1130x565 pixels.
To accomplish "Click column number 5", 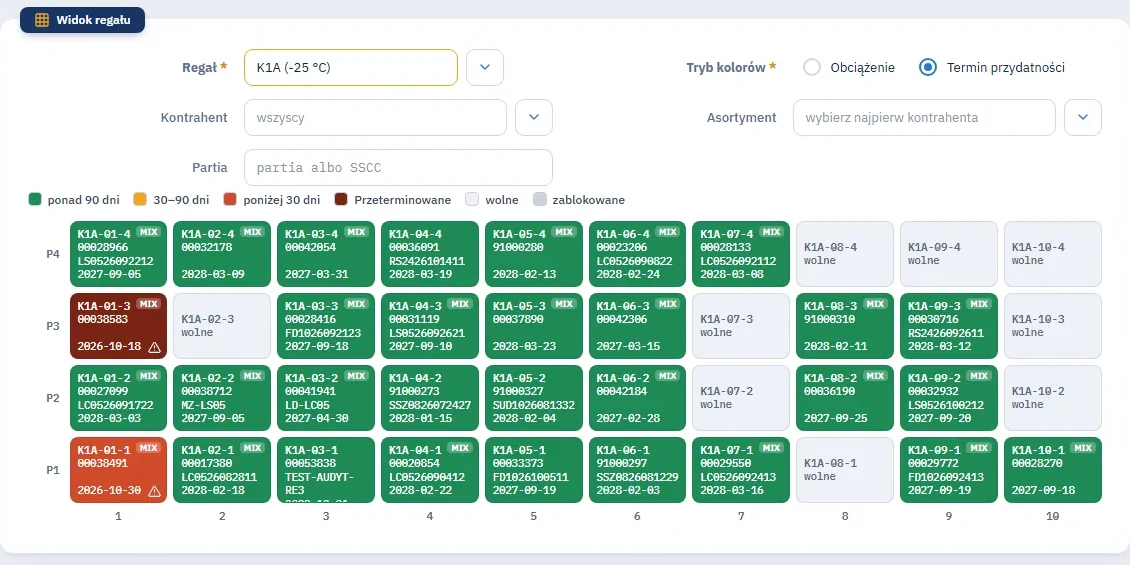I will click(533, 516).
